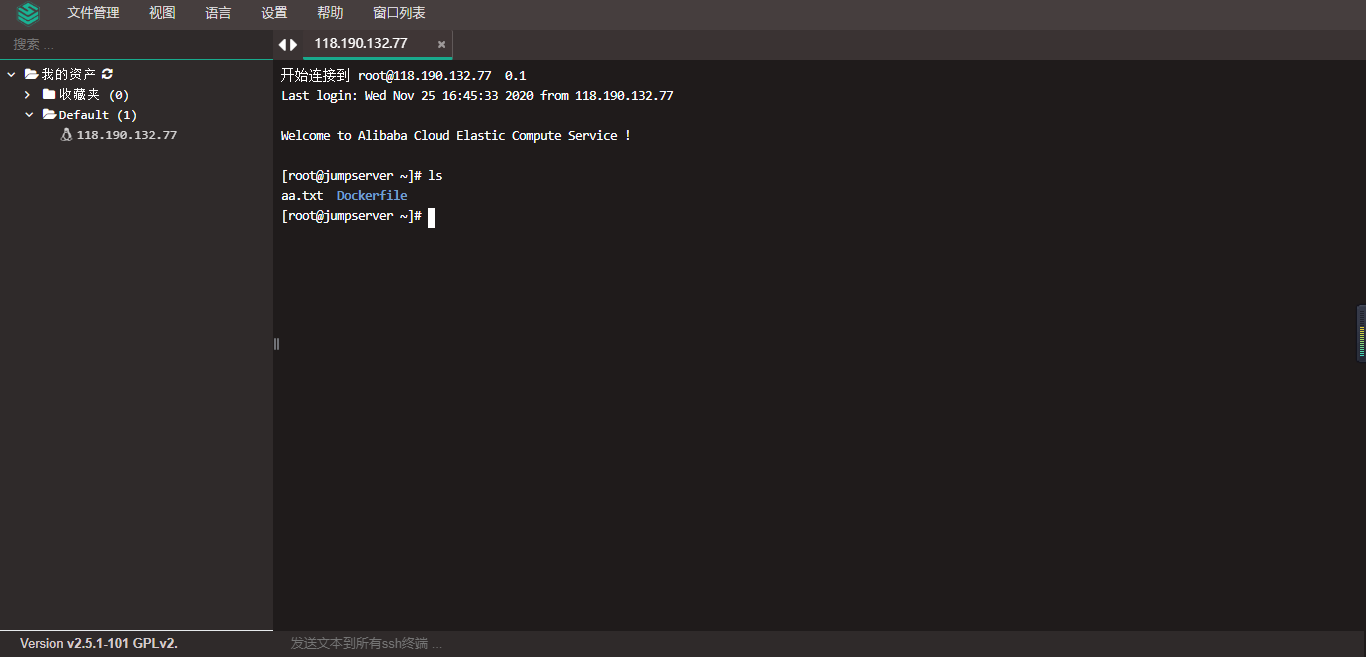The height and width of the screenshot is (657, 1366).
Task: Focus the 搜索 asset search field
Action: [x=136, y=44]
